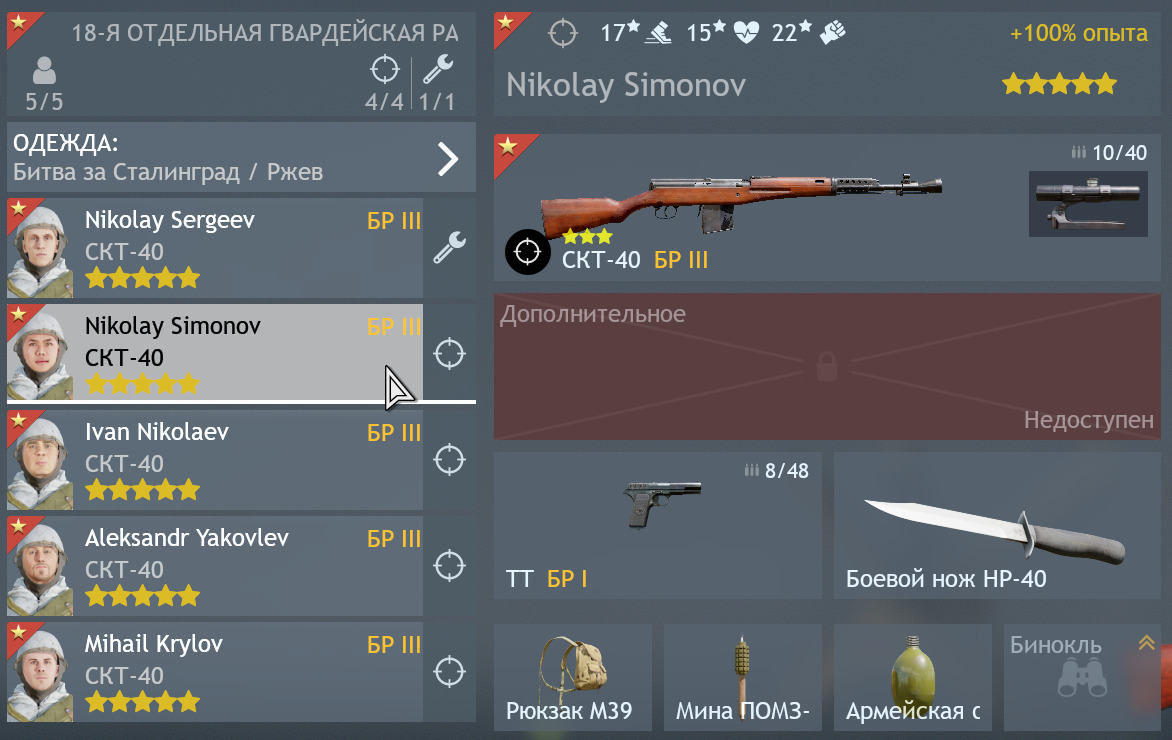Click the crosshair icon beside Ivan Nikolaev
Image resolution: width=1172 pixels, height=740 pixels.
click(449, 460)
